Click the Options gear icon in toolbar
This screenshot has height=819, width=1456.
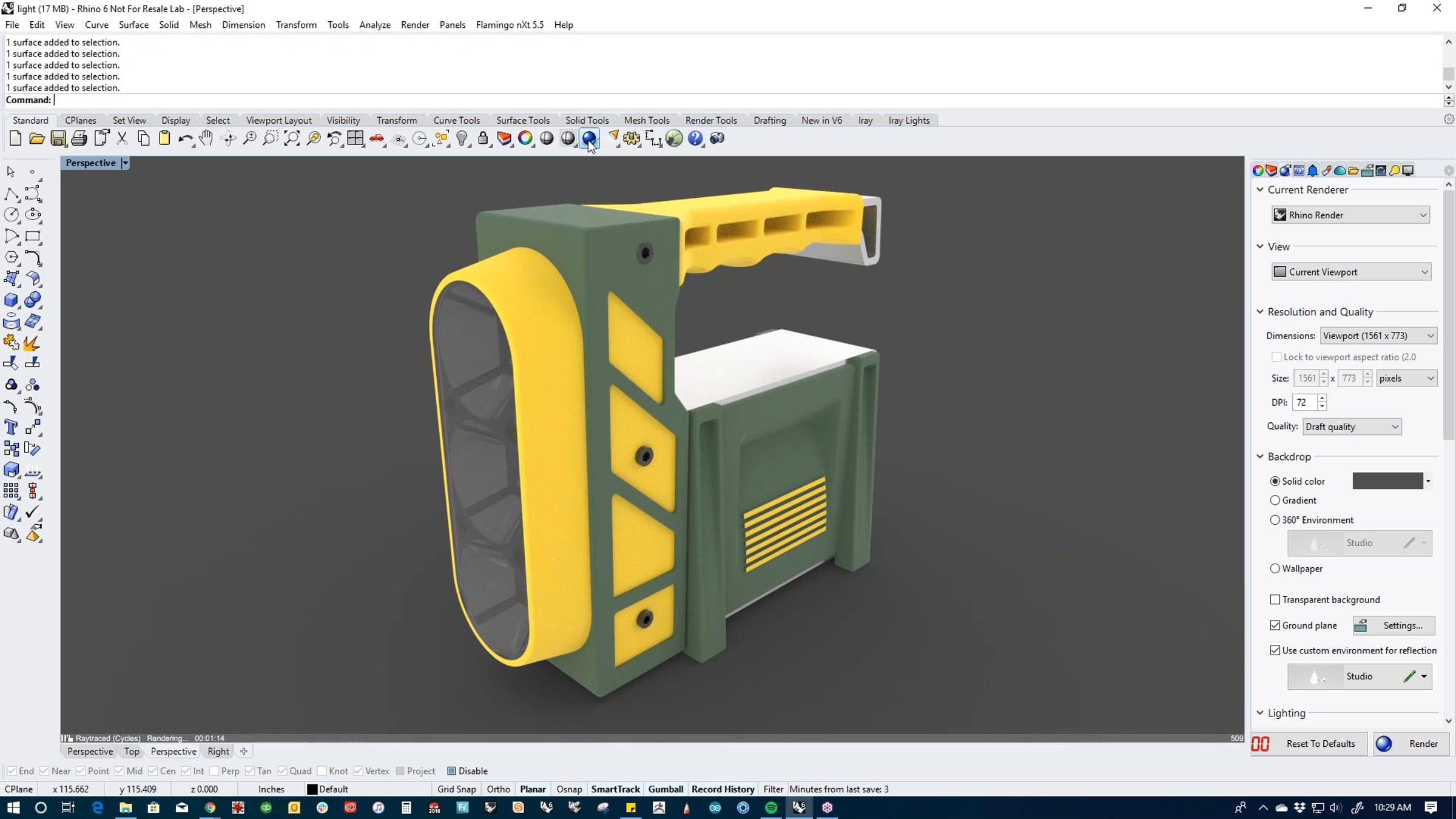(x=632, y=138)
